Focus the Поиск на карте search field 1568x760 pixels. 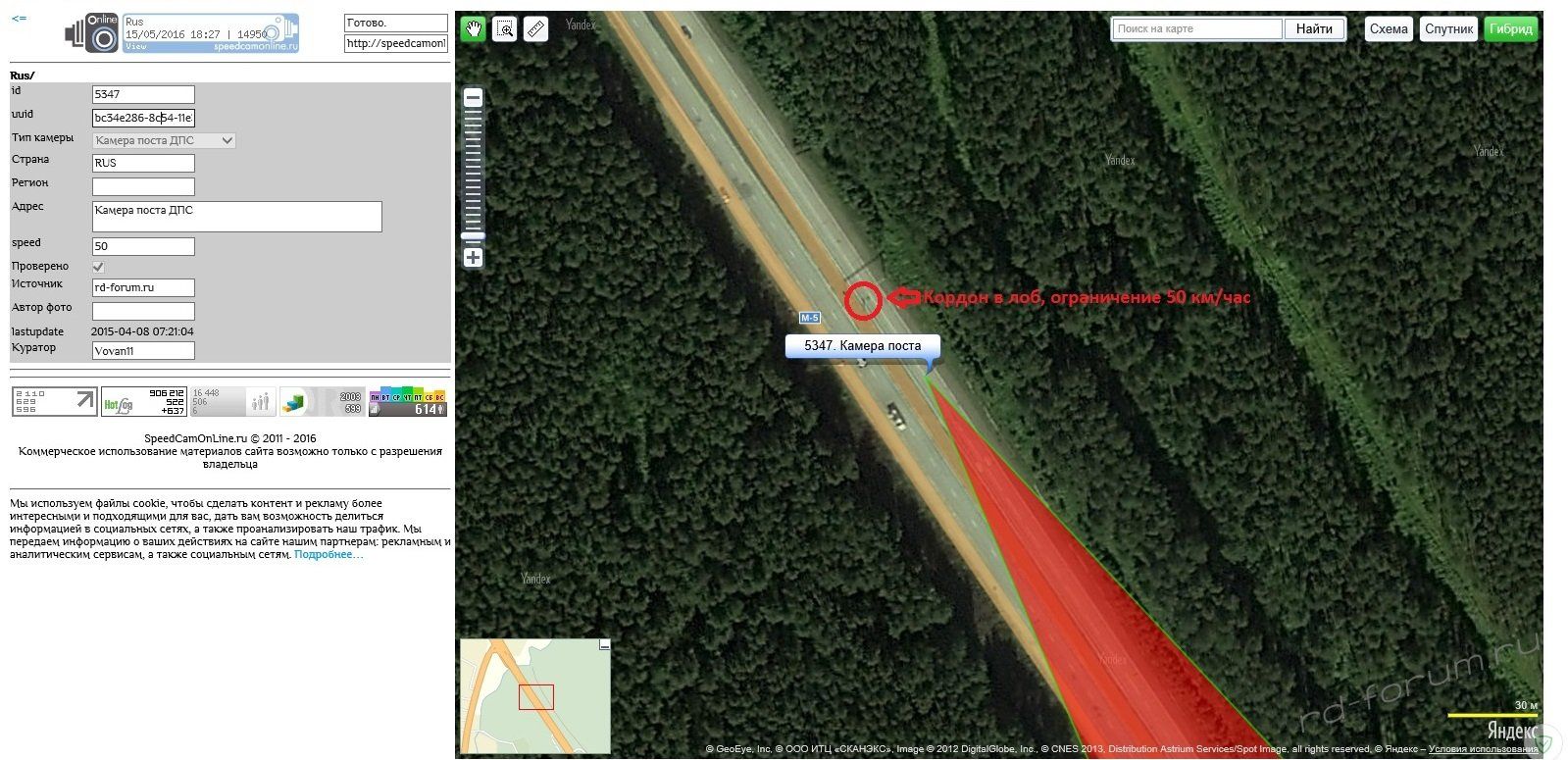tap(1198, 28)
